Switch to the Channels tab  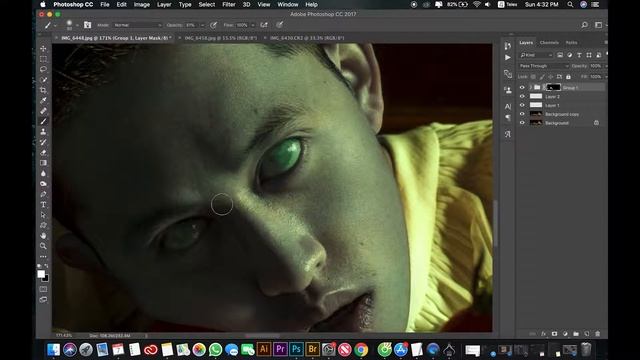point(549,42)
